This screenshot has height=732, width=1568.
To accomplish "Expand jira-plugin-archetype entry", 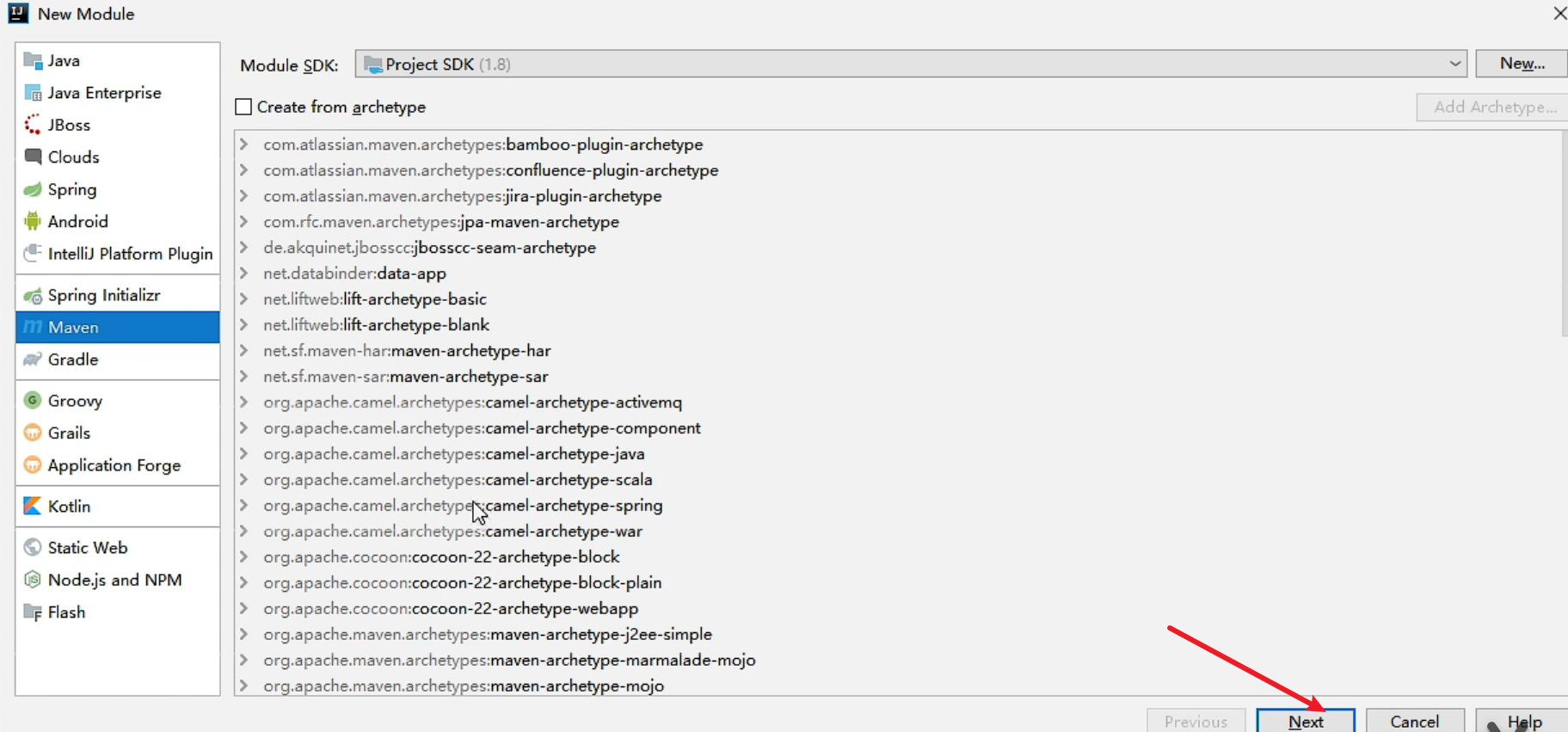I will coord(244,196).
